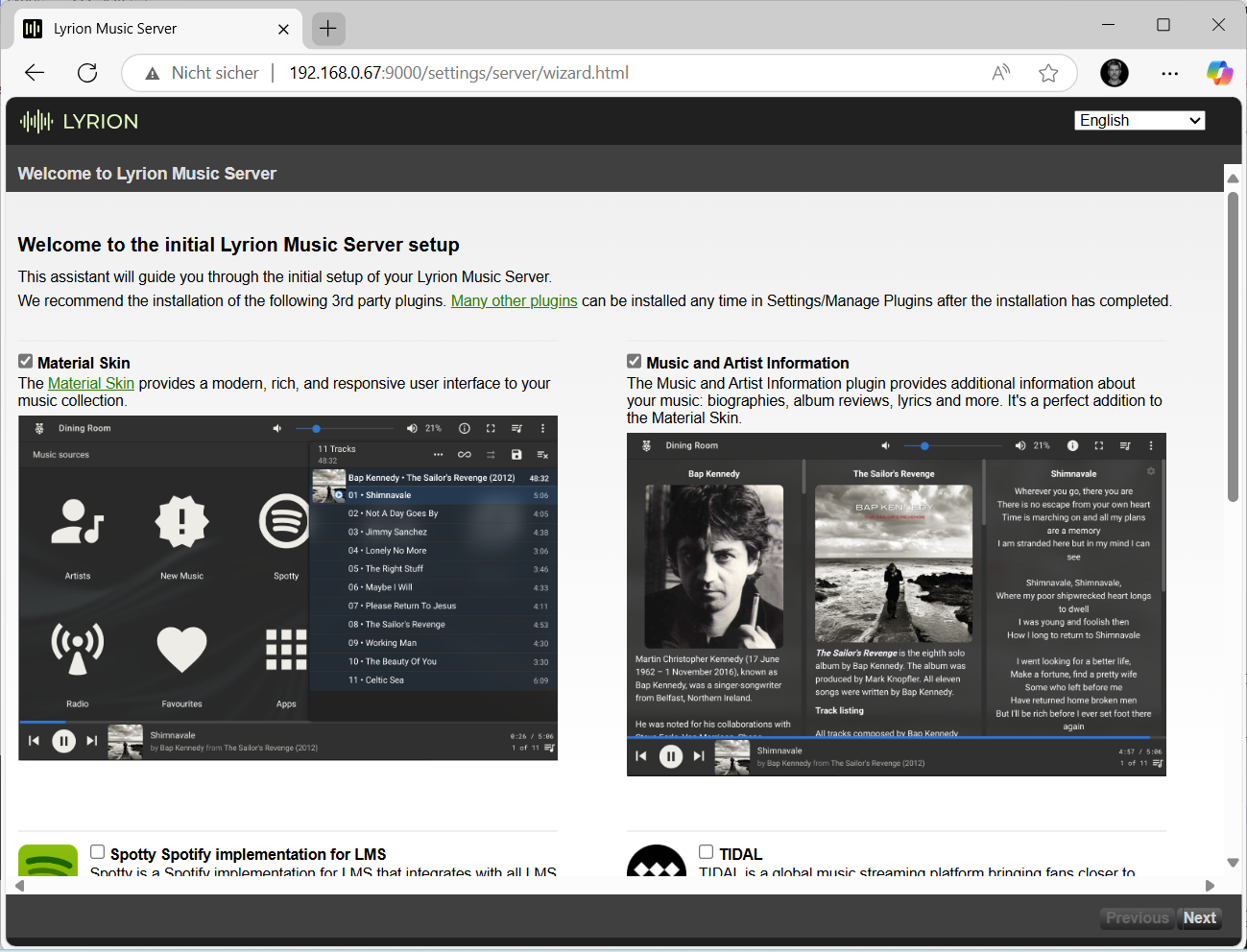The image size is (1247, 952).
Task: Click previous track icon in Material Skin preview
Action: [34, 741]
